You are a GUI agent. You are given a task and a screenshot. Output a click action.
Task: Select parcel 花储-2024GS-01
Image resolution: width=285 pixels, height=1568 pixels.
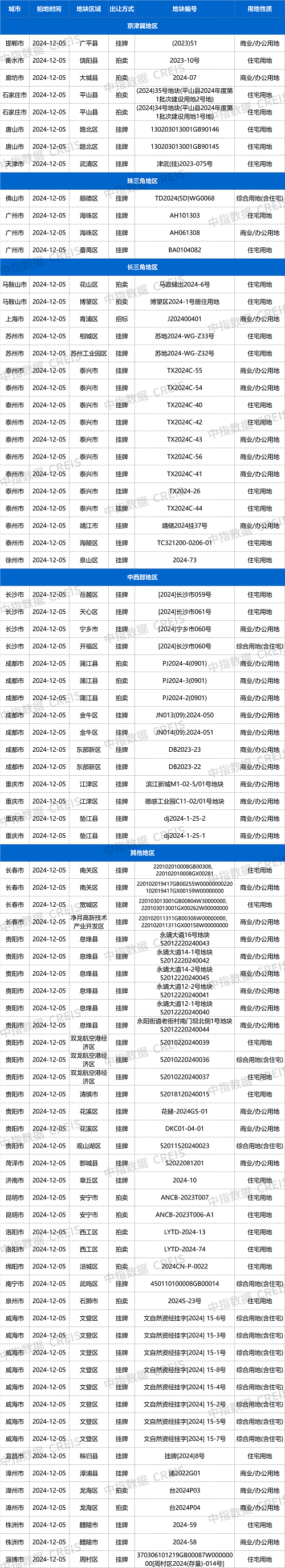coord(185,1111)
